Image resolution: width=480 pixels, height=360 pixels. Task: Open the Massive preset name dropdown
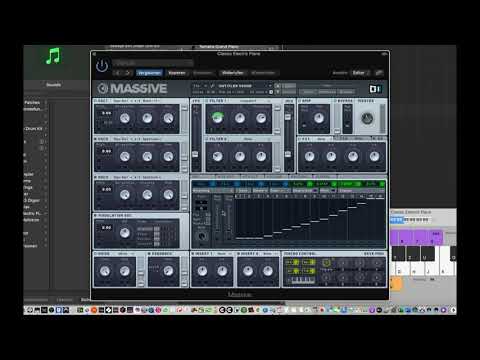pyautogui.click(x=244, y=86)
